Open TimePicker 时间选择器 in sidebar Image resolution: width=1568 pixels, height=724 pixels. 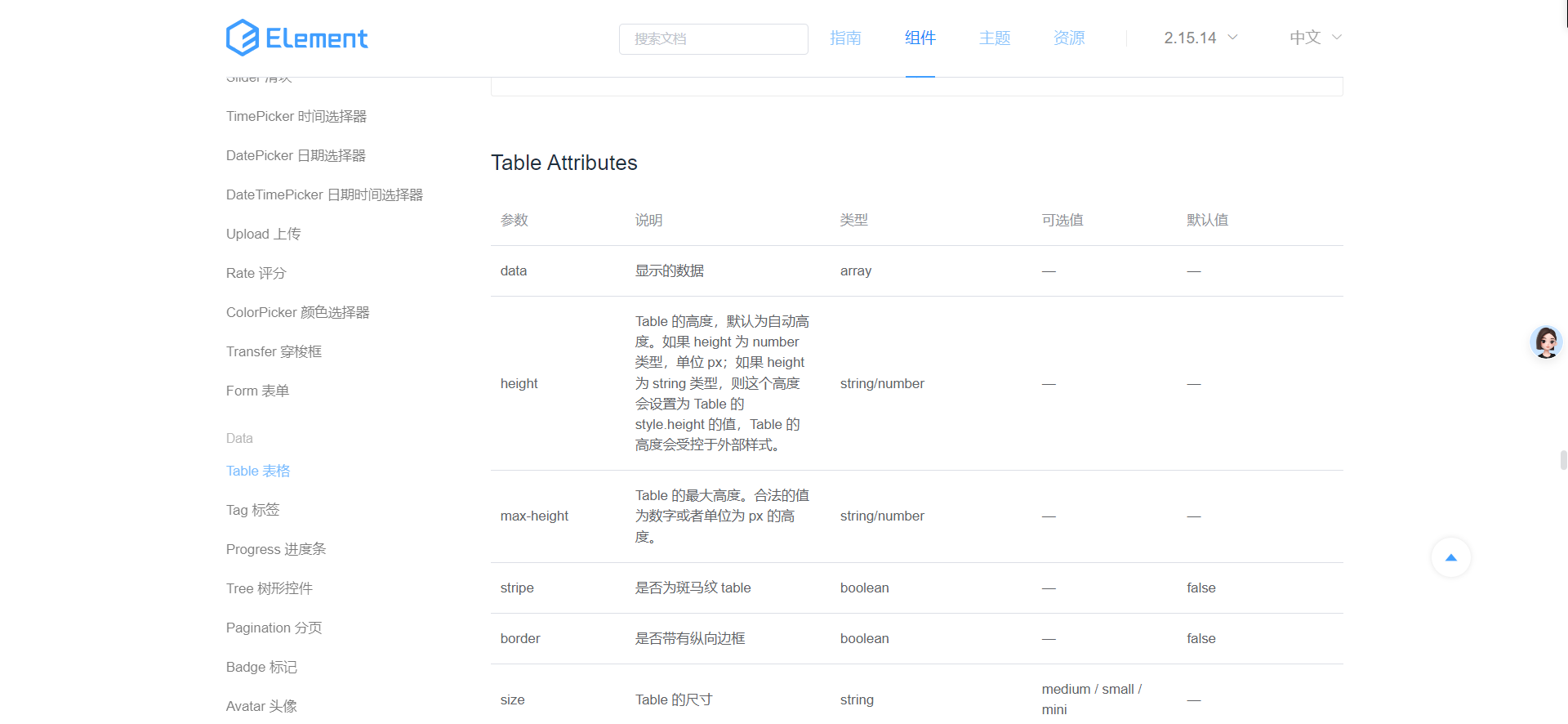pos(296,117)
